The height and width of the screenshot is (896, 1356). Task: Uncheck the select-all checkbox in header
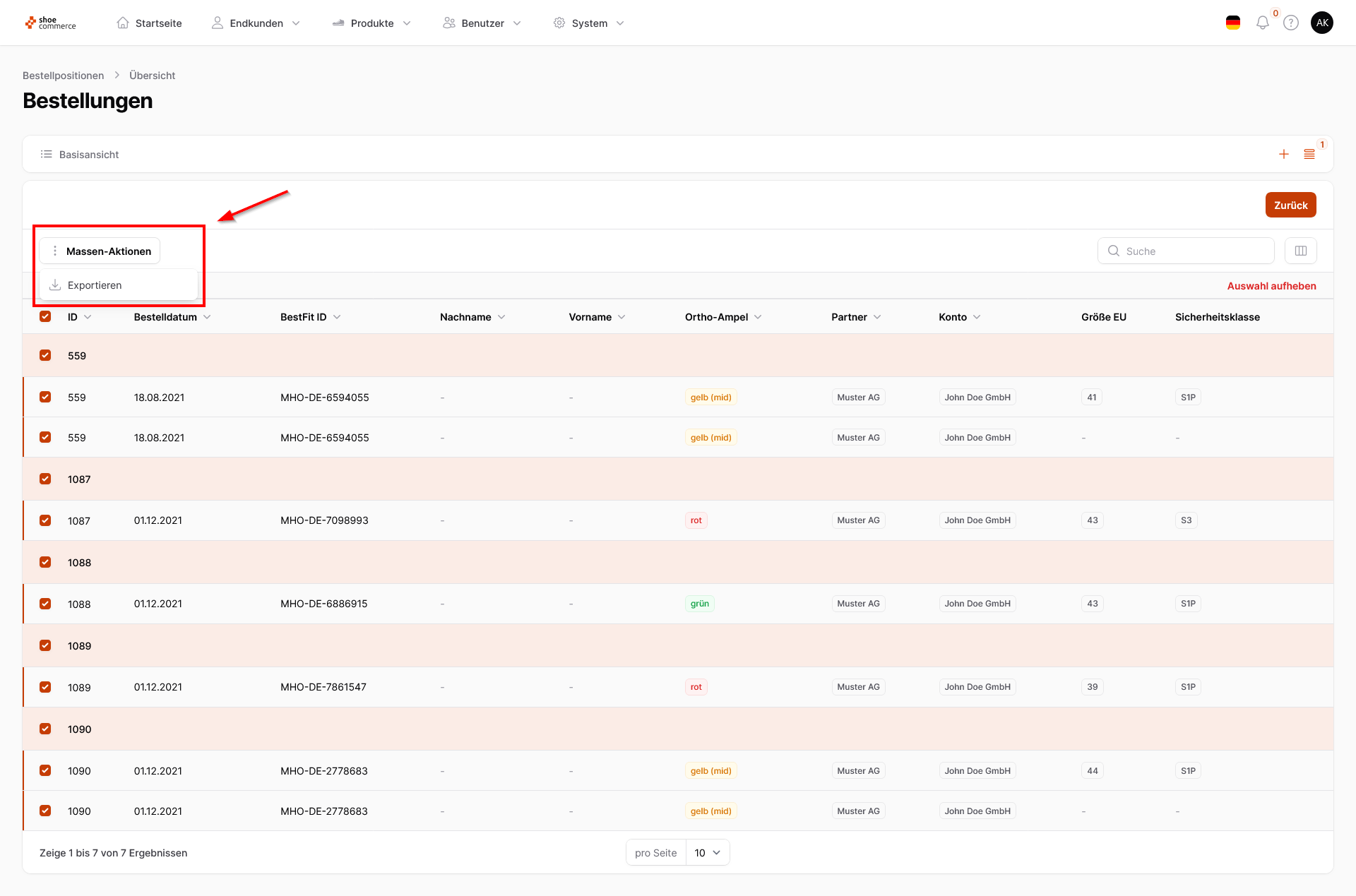tap(45, 316)
